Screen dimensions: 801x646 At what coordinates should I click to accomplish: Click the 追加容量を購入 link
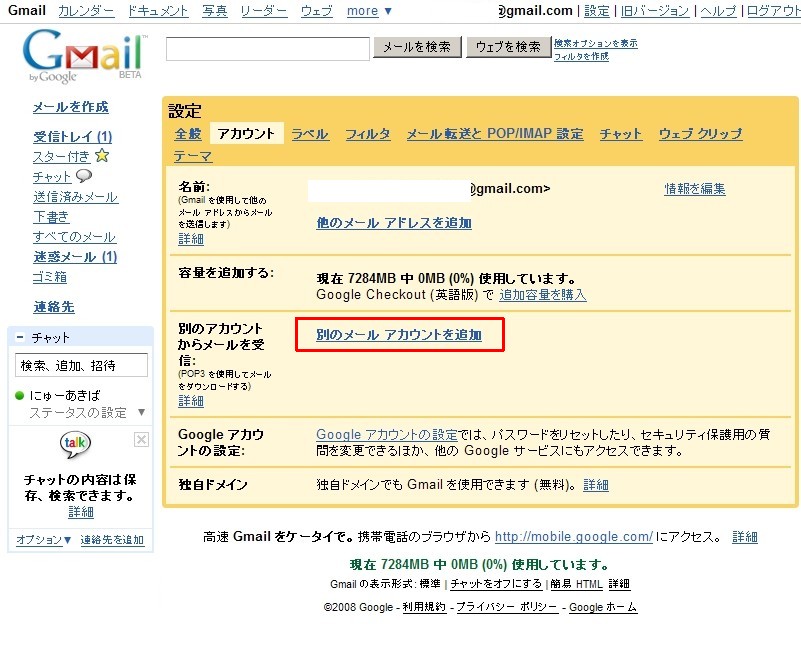(x=543, y=295)
